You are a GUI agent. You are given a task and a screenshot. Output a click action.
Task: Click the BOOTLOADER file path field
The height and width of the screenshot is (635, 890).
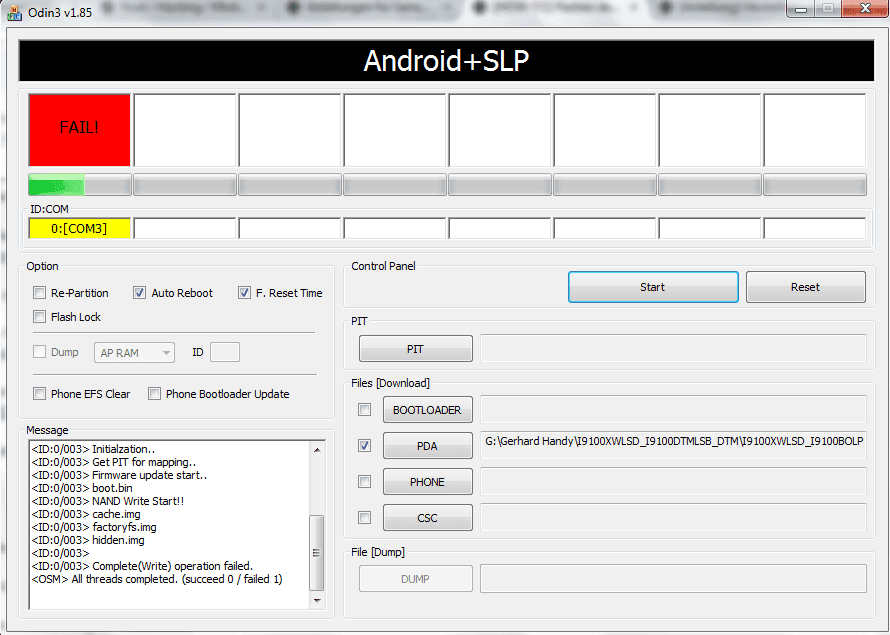(x=673, y=410)
